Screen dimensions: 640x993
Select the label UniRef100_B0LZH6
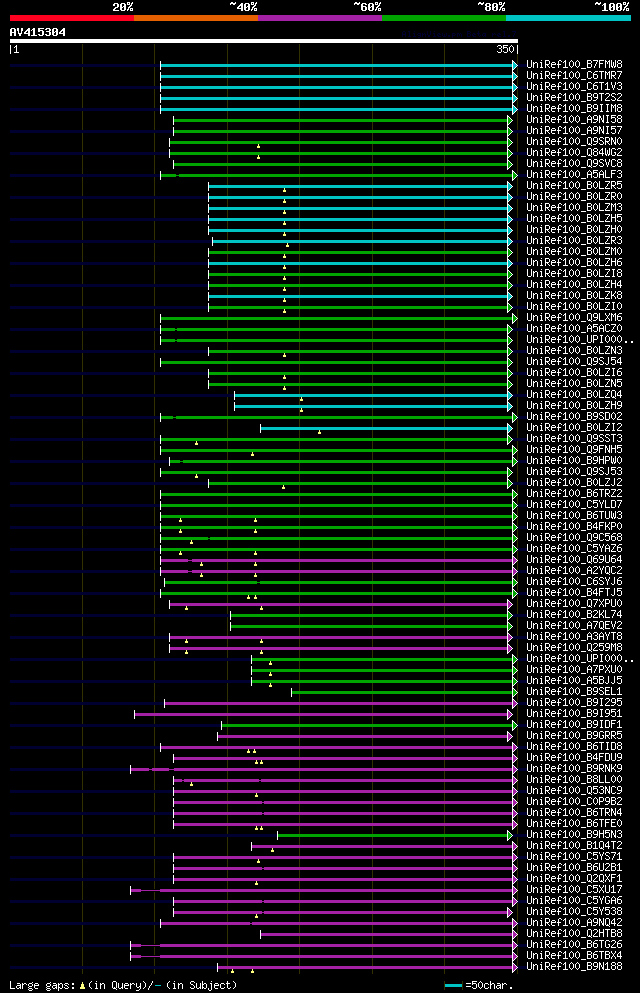(x=574, y=263)
